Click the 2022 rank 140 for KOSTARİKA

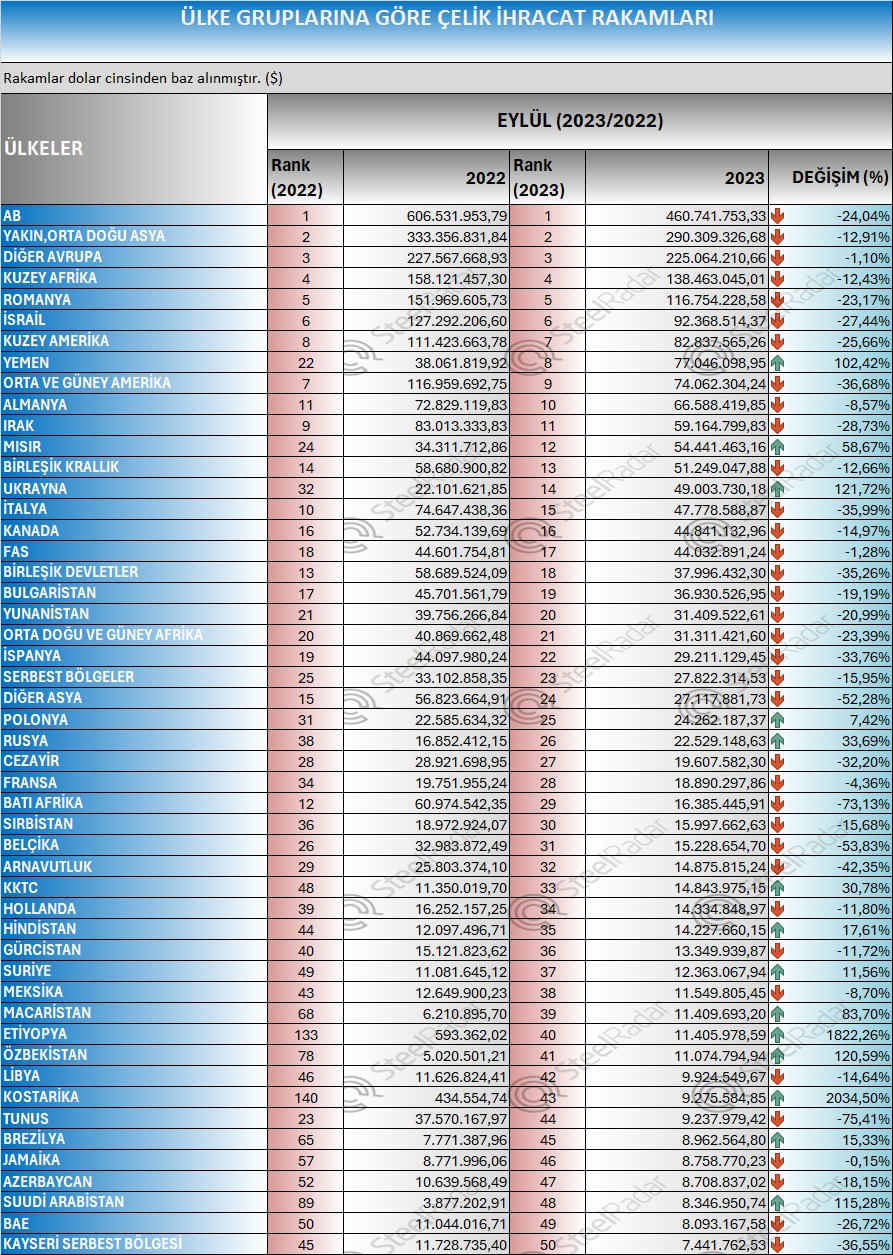tap(306, 1097)
